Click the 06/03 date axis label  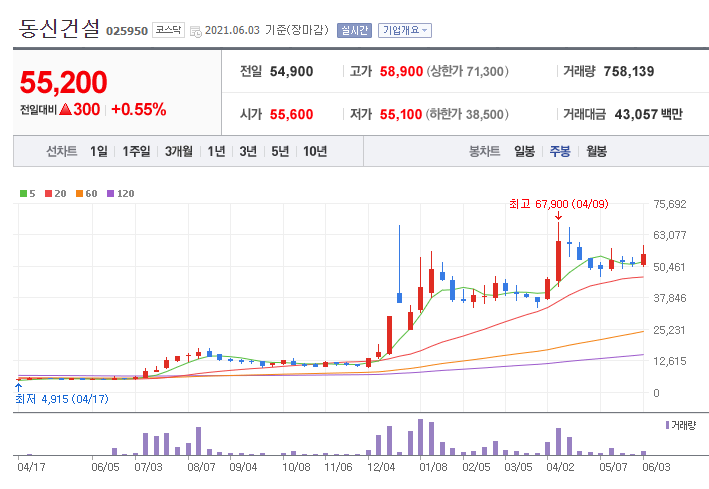657,467
